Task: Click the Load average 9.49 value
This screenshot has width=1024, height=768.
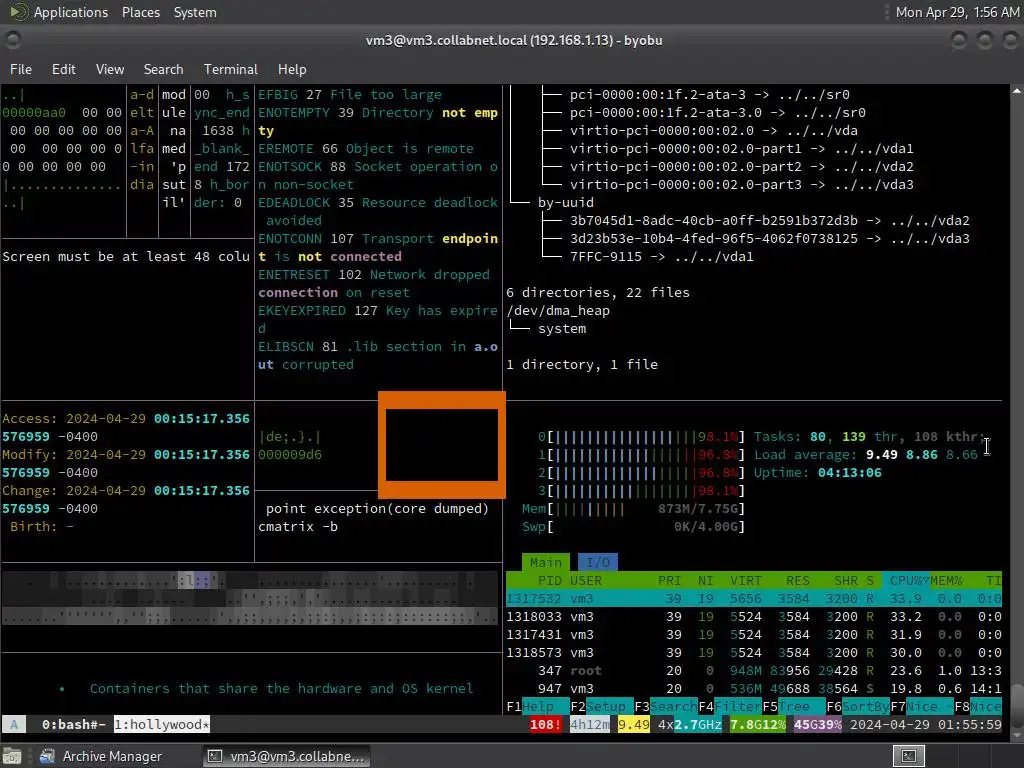Action: pos(882,455)
